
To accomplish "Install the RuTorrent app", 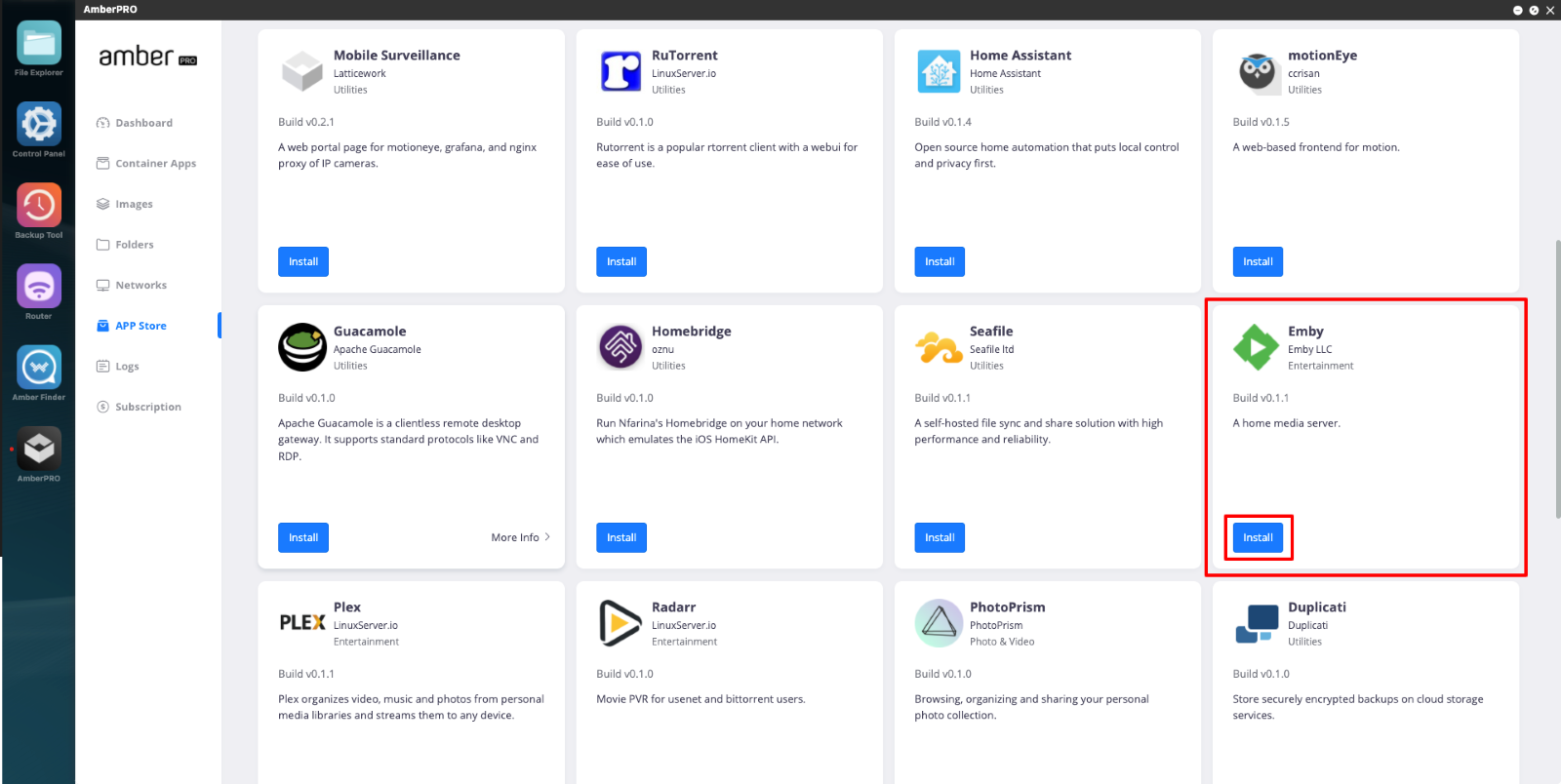I will tap(621, 261).
